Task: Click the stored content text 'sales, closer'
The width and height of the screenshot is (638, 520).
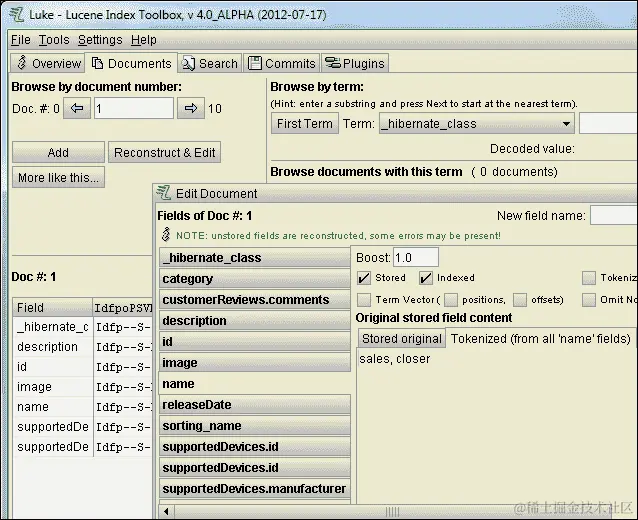Action: (x=394, y=359)
